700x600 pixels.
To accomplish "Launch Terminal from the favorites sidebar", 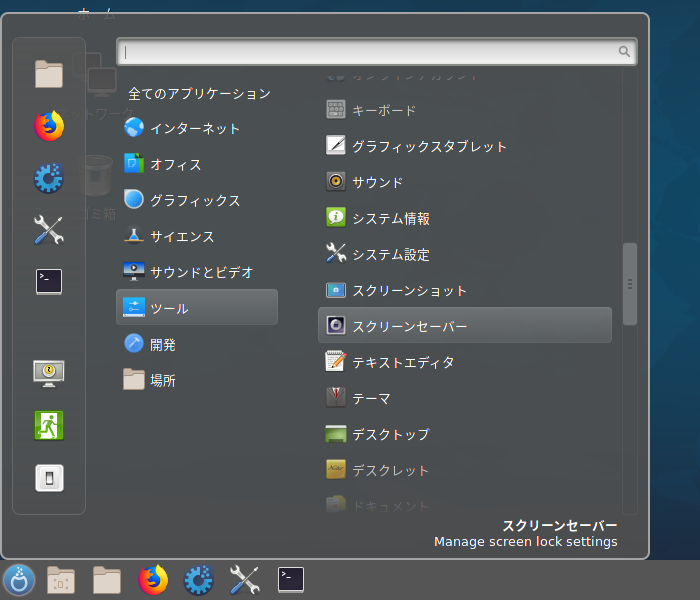I will coord(49,282).
